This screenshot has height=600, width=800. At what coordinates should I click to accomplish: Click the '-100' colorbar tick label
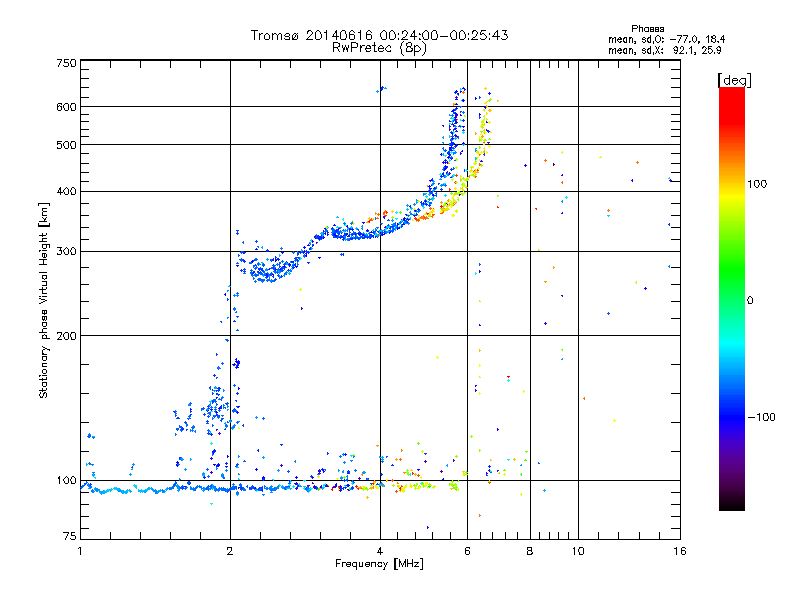(x=761, y=417)
